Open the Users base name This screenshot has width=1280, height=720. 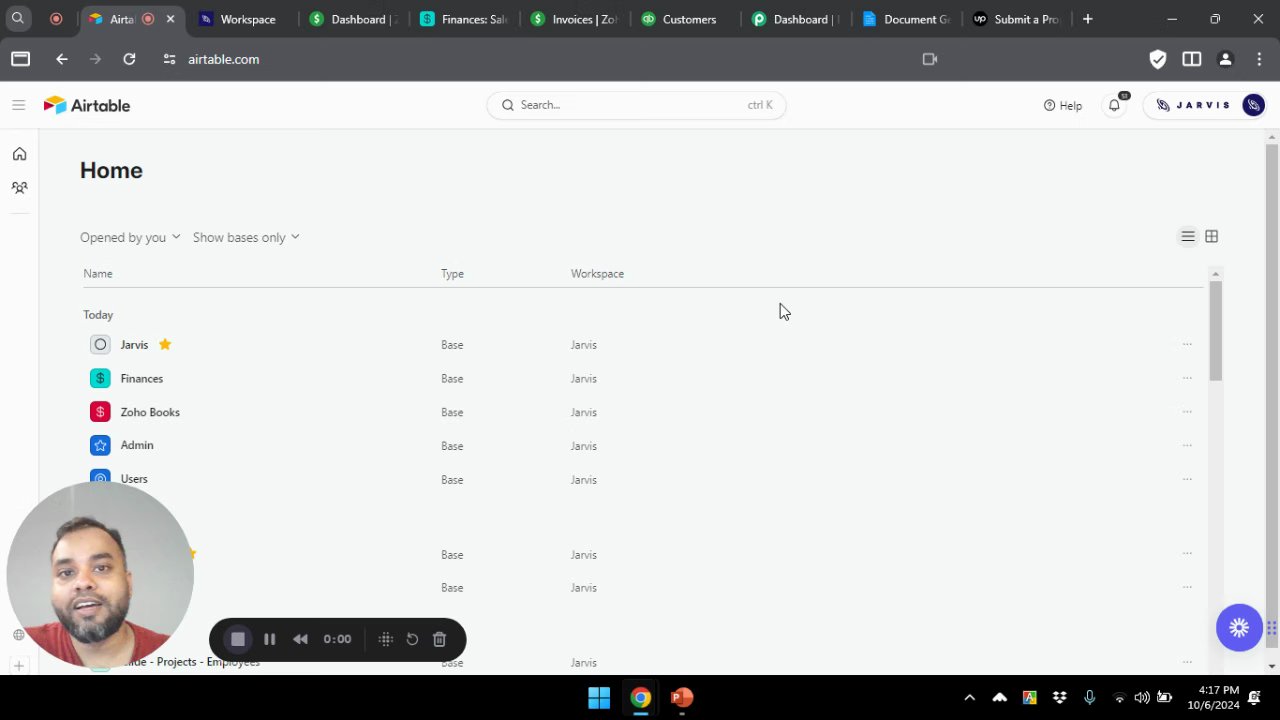134,479
